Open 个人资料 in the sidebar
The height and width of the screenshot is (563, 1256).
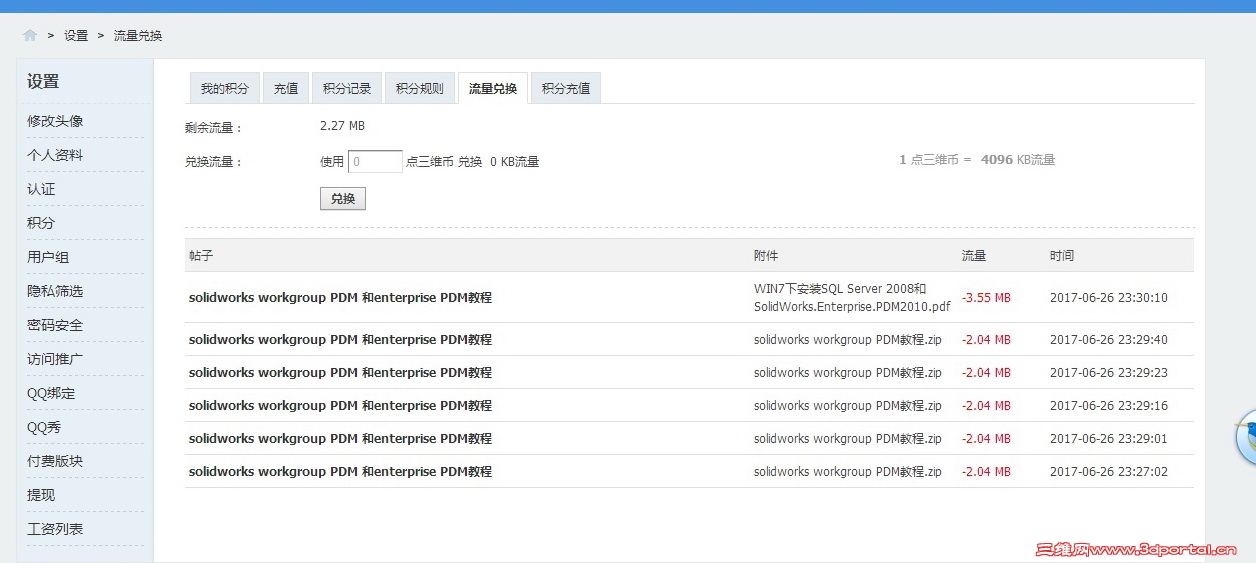point(55,155)
